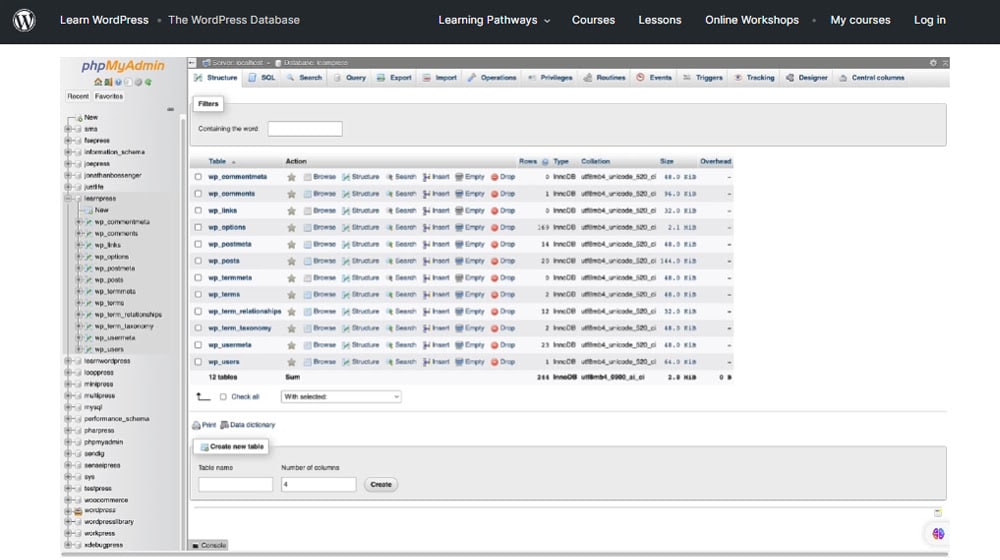
Task: Tick the wp_comments row checkbox
Action: [198, 194]
